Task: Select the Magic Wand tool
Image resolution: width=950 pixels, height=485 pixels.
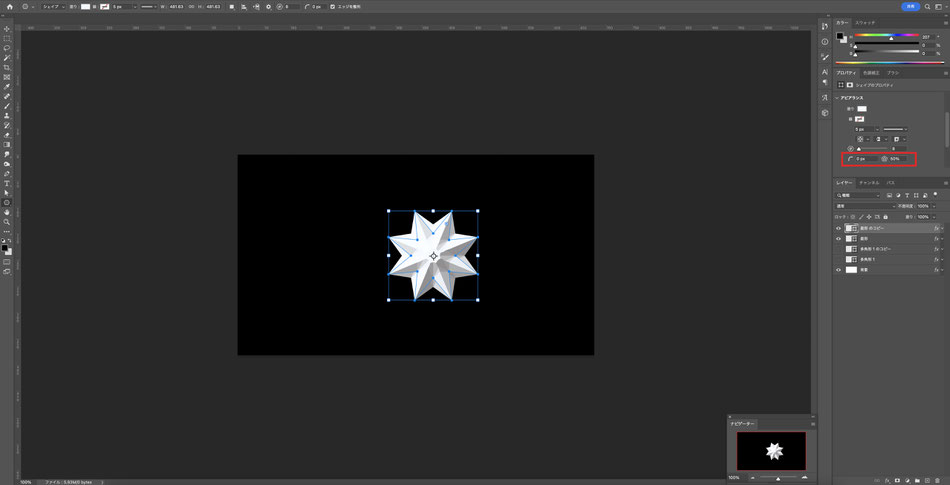Action: click(x=7, y=58)
